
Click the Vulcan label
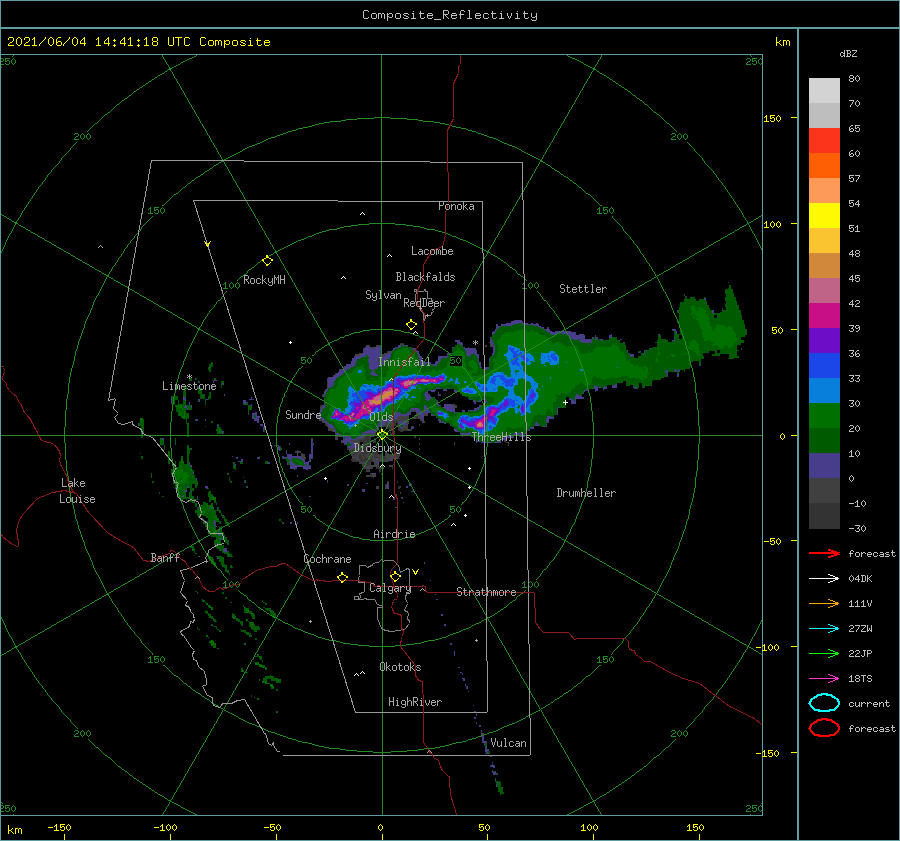click(509, 743)
